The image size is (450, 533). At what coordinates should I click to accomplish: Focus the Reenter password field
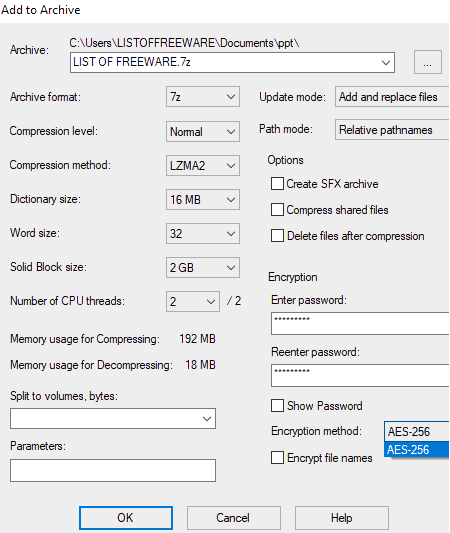point(360,376)
